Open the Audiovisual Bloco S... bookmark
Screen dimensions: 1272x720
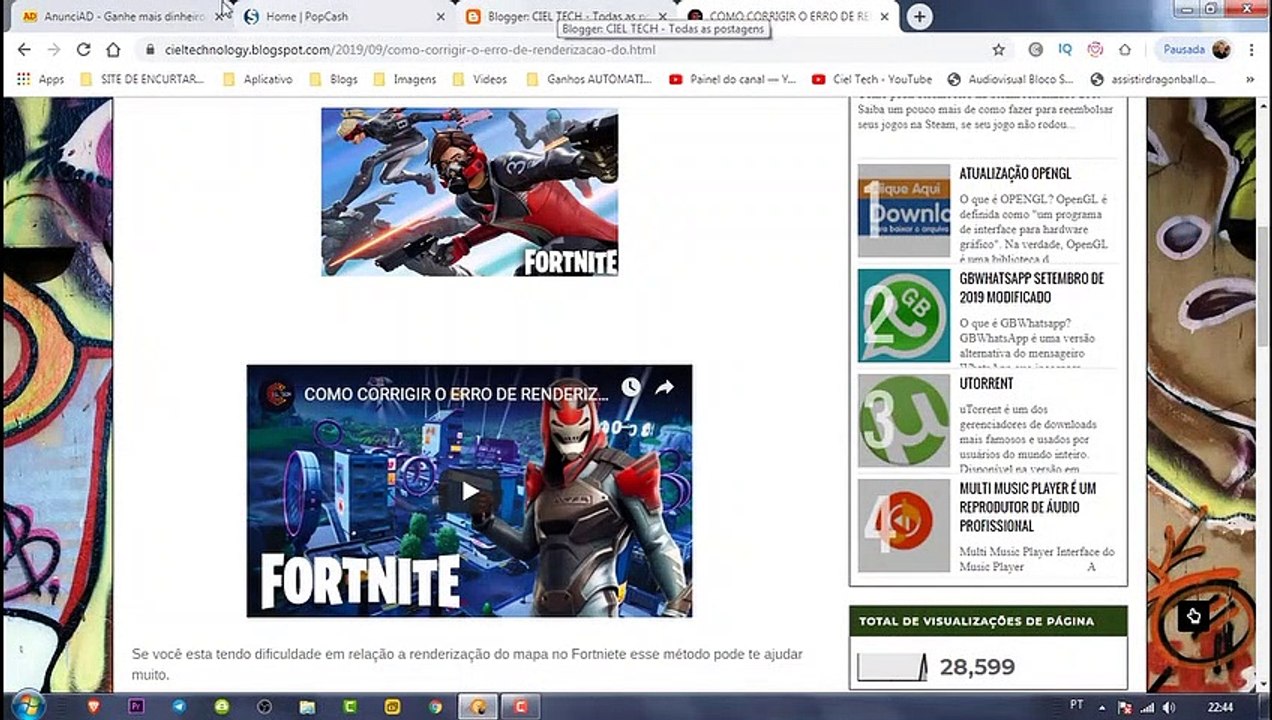tap(1010, 79)
